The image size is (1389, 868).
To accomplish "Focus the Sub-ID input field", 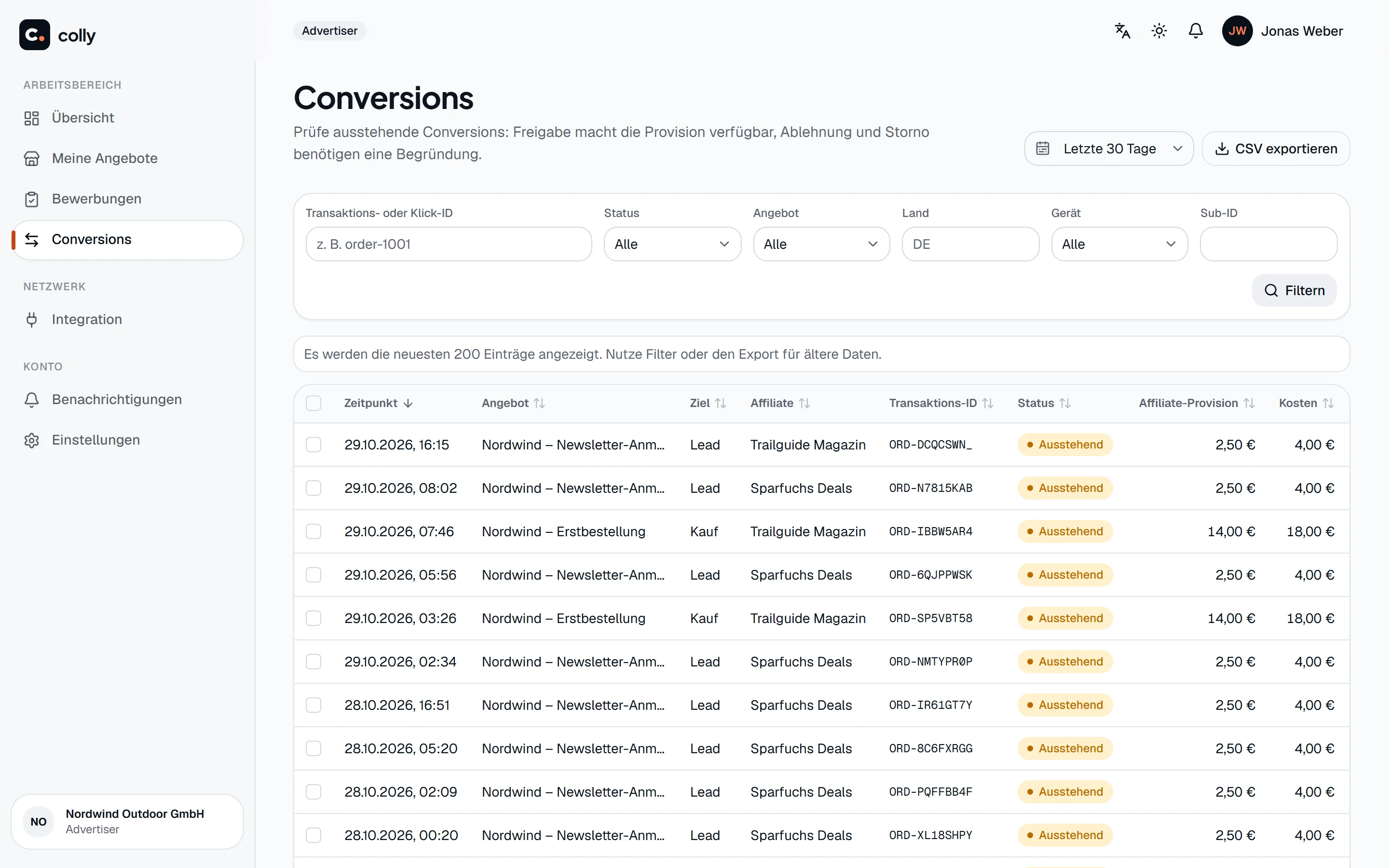I will click(1268, 244).
